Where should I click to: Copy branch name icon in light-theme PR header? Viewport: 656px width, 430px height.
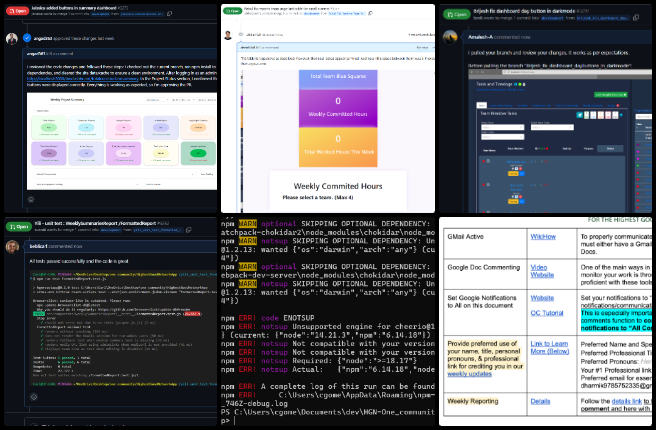pos(370,13)
